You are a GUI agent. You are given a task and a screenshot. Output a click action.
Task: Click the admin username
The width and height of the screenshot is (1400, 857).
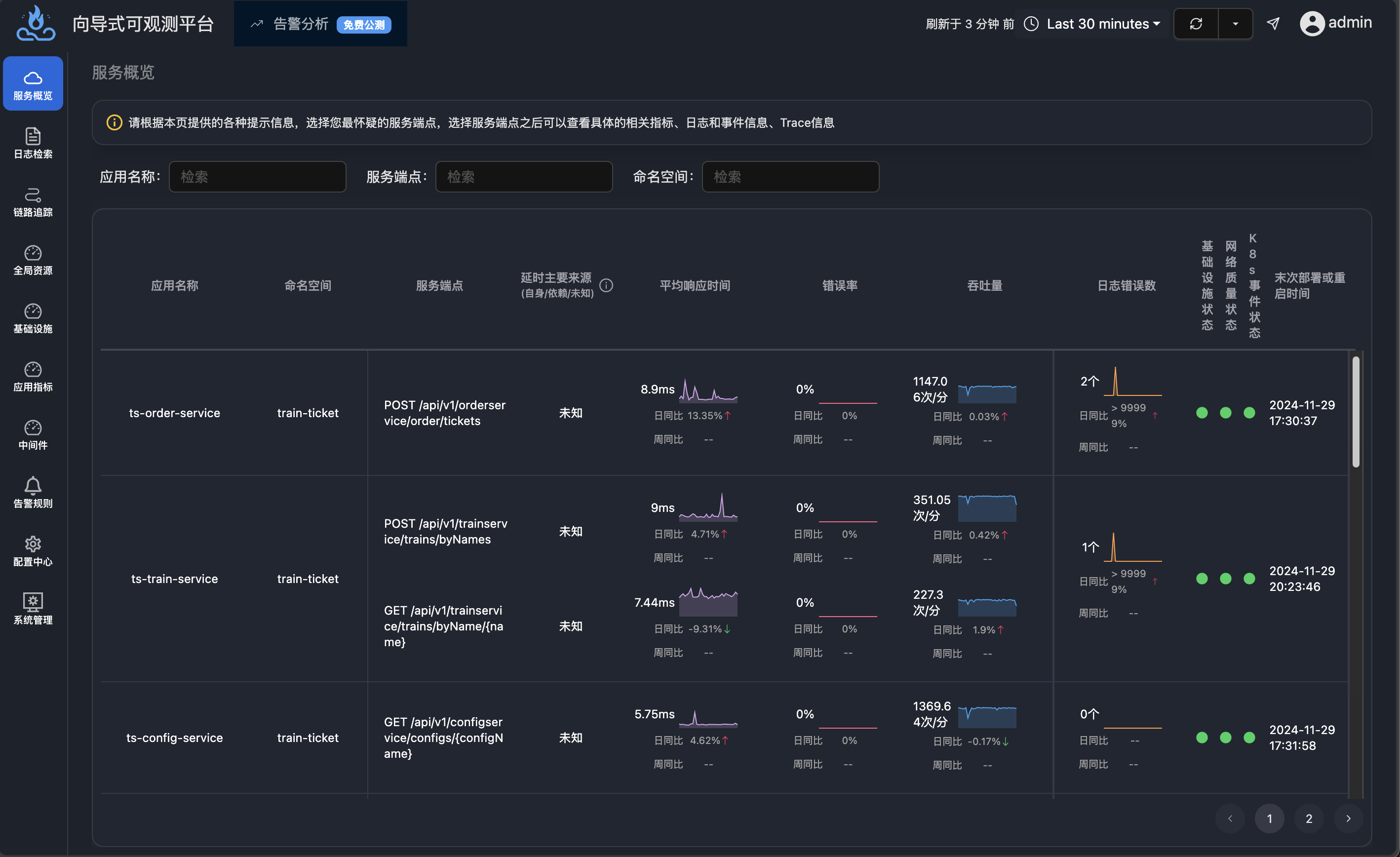coord(1350,23)
